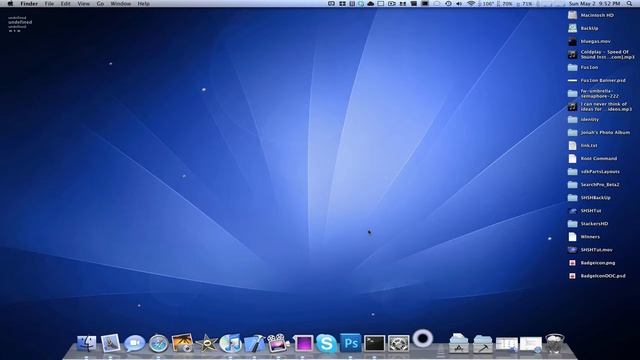
Task: Launch Skype from the Dock
Action: (326, 343)
